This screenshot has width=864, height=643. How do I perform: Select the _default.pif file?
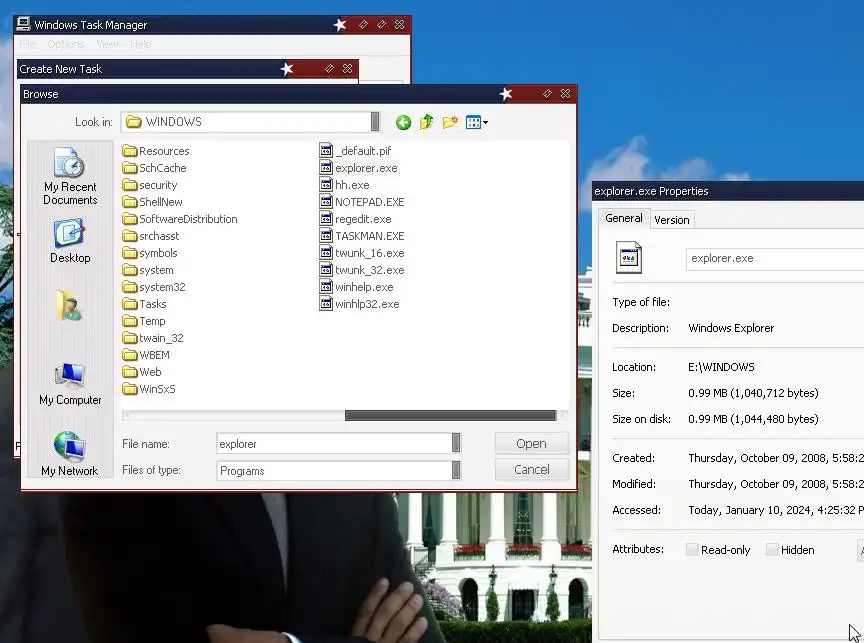click(x=355, y=151)
